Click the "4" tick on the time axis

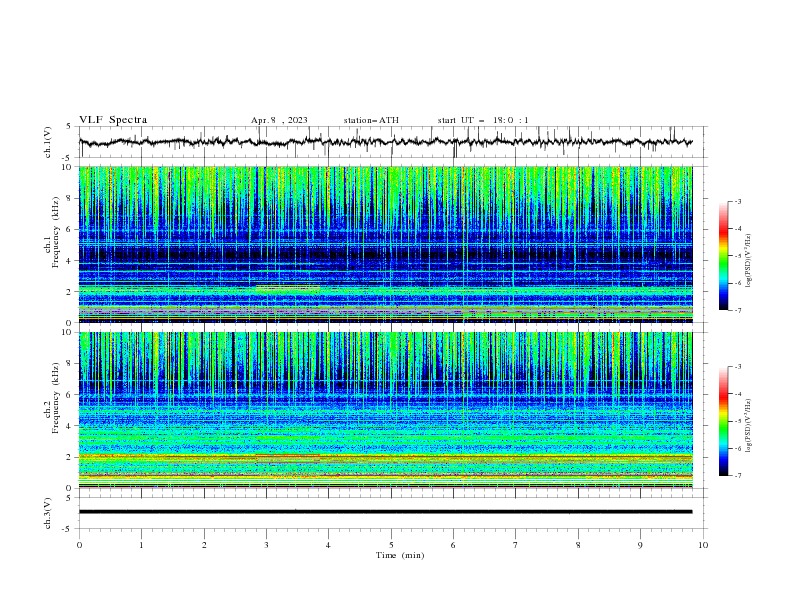(329, 545)
